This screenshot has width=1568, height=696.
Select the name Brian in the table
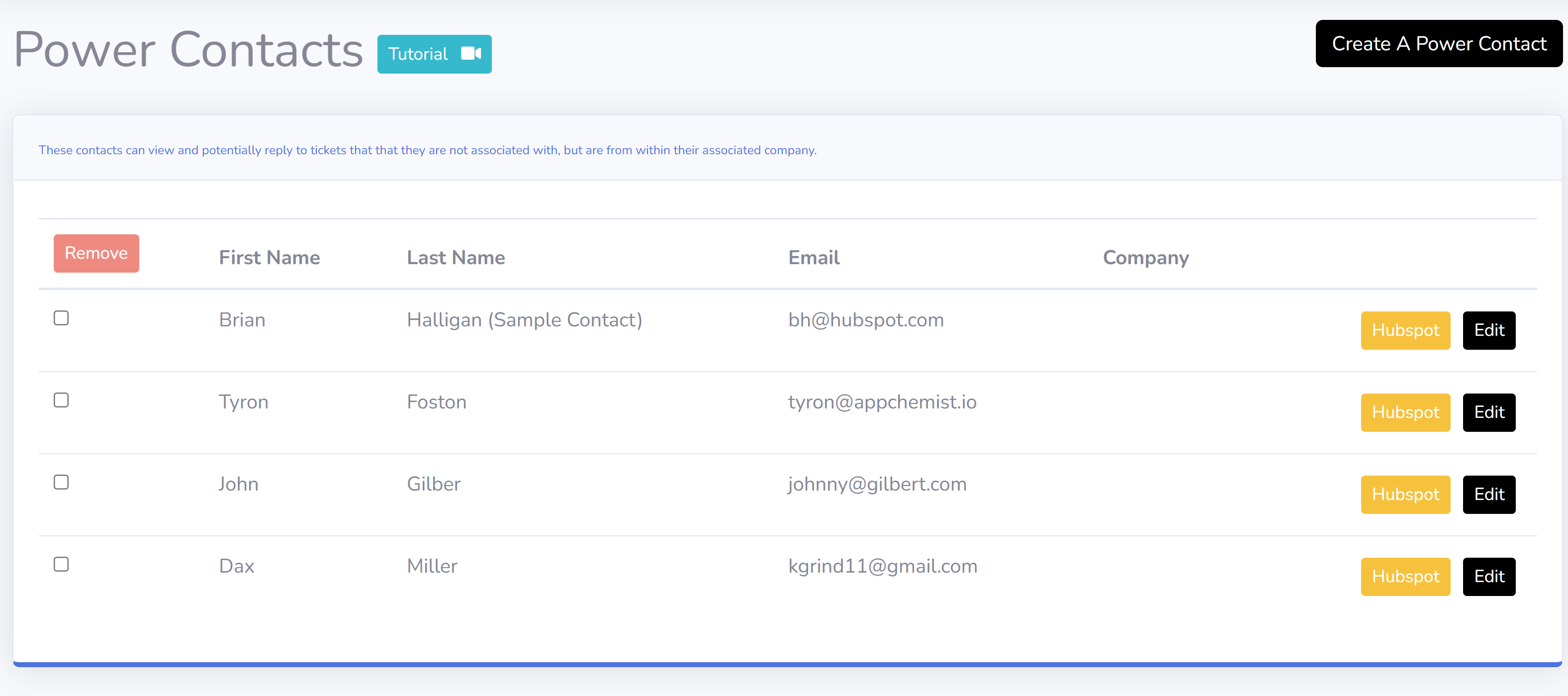[x=242, y=320]
